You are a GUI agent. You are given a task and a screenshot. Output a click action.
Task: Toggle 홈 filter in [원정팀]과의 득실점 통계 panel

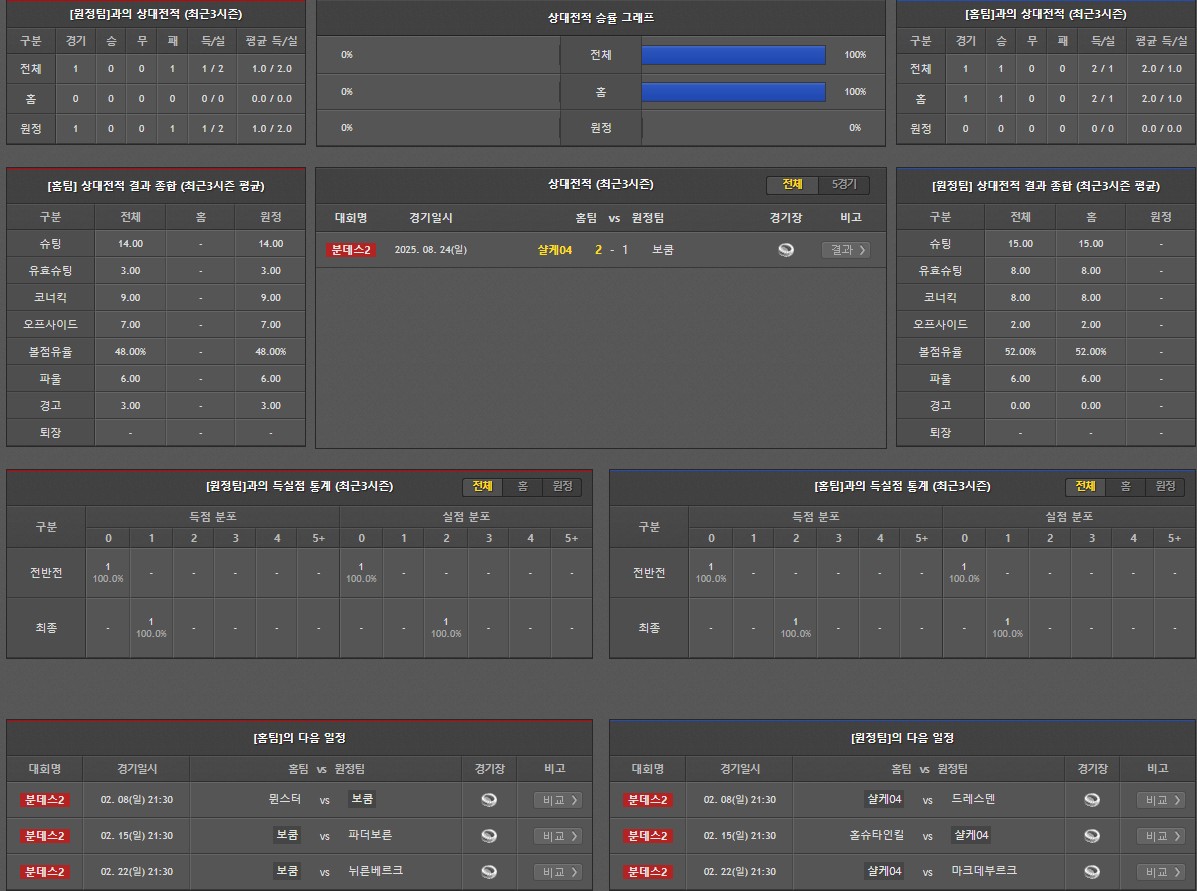click(x=522, y=486)
